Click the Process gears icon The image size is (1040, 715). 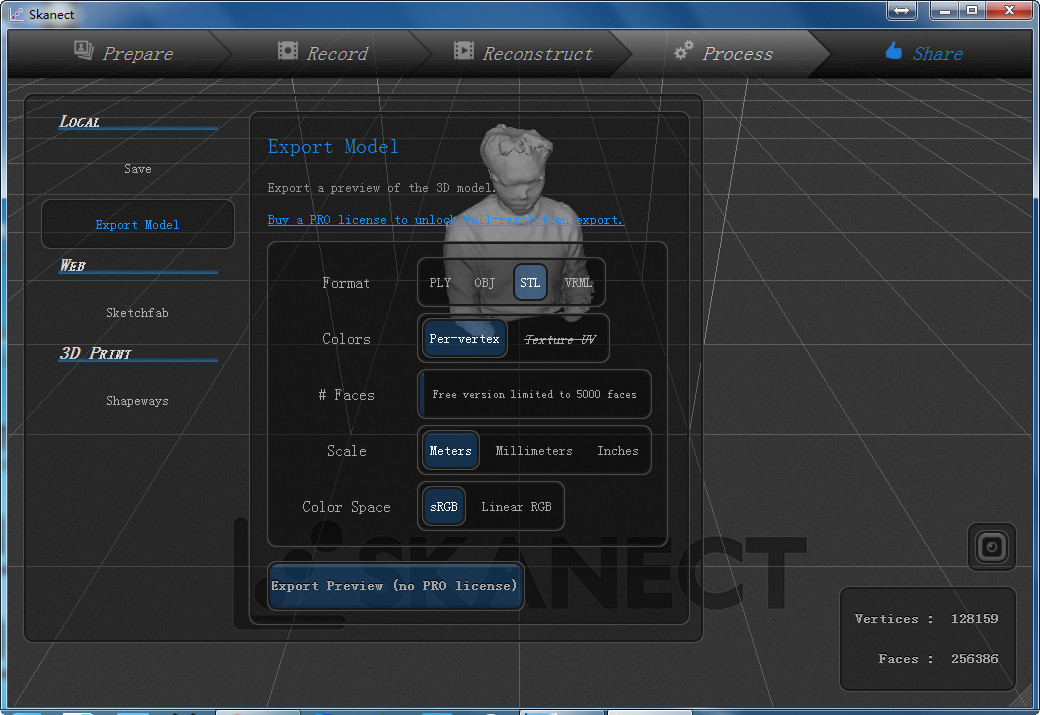coord(683,50)
